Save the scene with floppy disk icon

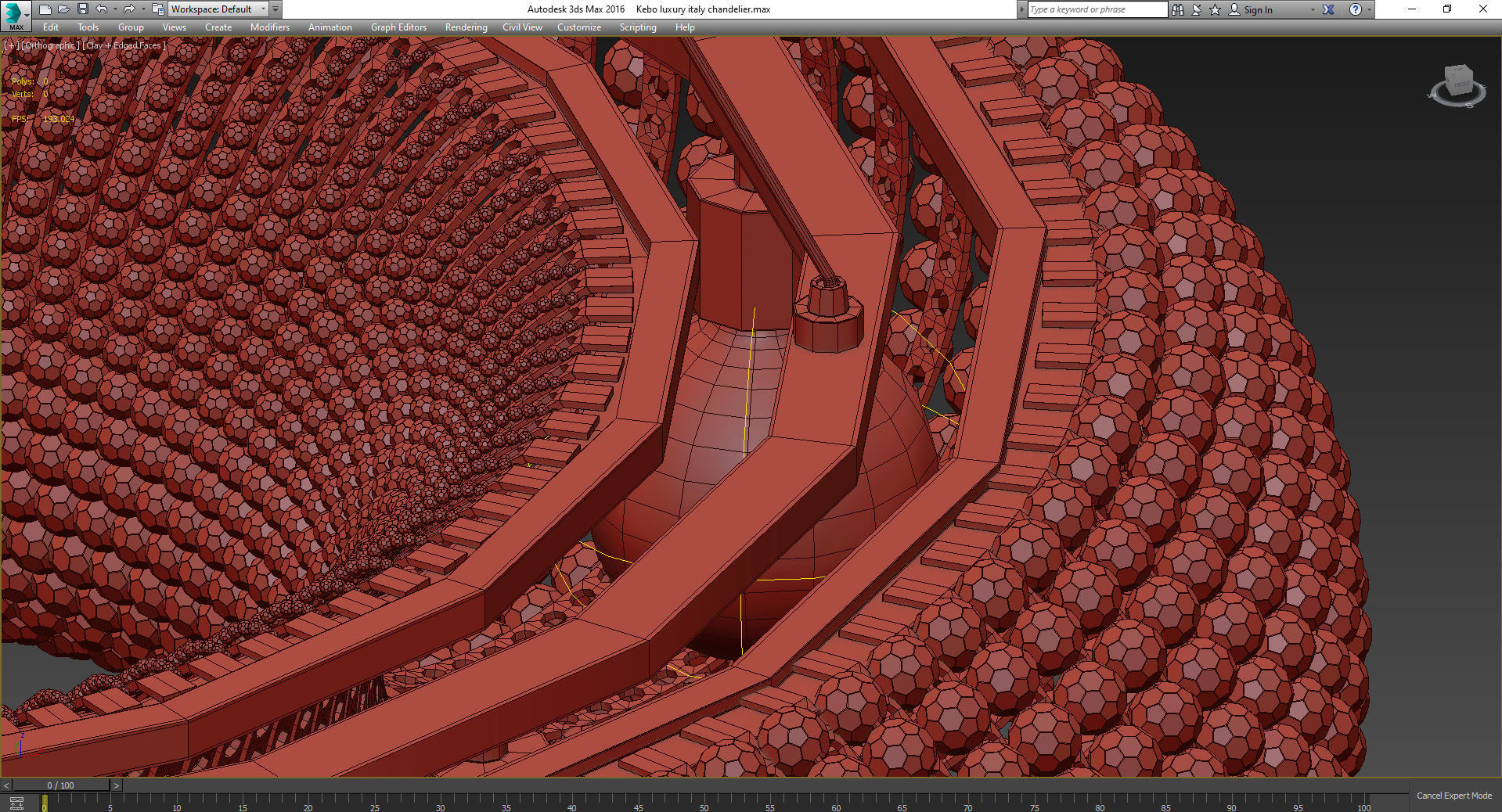click(82, 9)
